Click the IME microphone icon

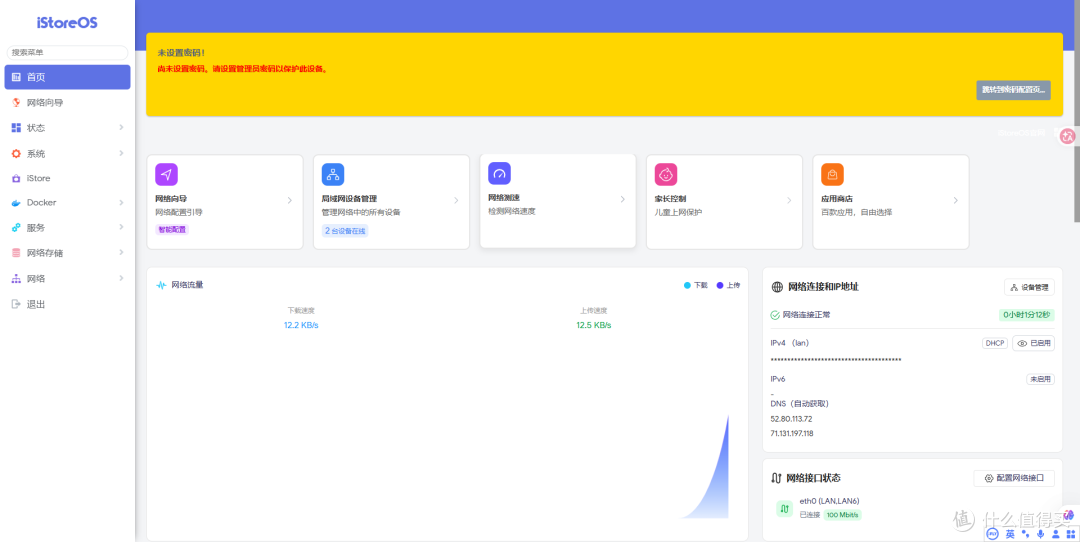(1040, 534)
